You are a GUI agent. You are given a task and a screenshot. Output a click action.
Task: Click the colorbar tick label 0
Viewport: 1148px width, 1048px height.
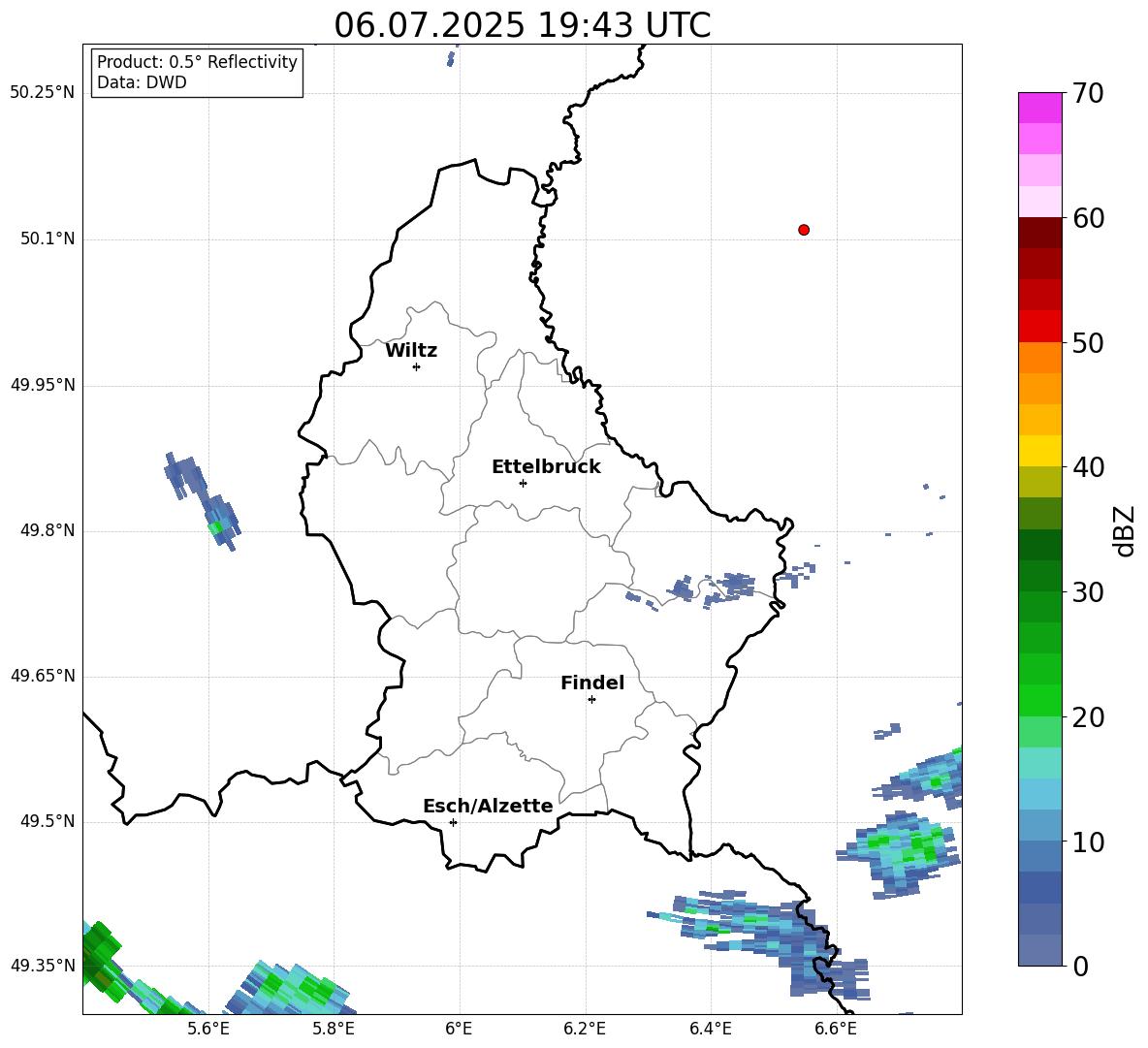1080,966
